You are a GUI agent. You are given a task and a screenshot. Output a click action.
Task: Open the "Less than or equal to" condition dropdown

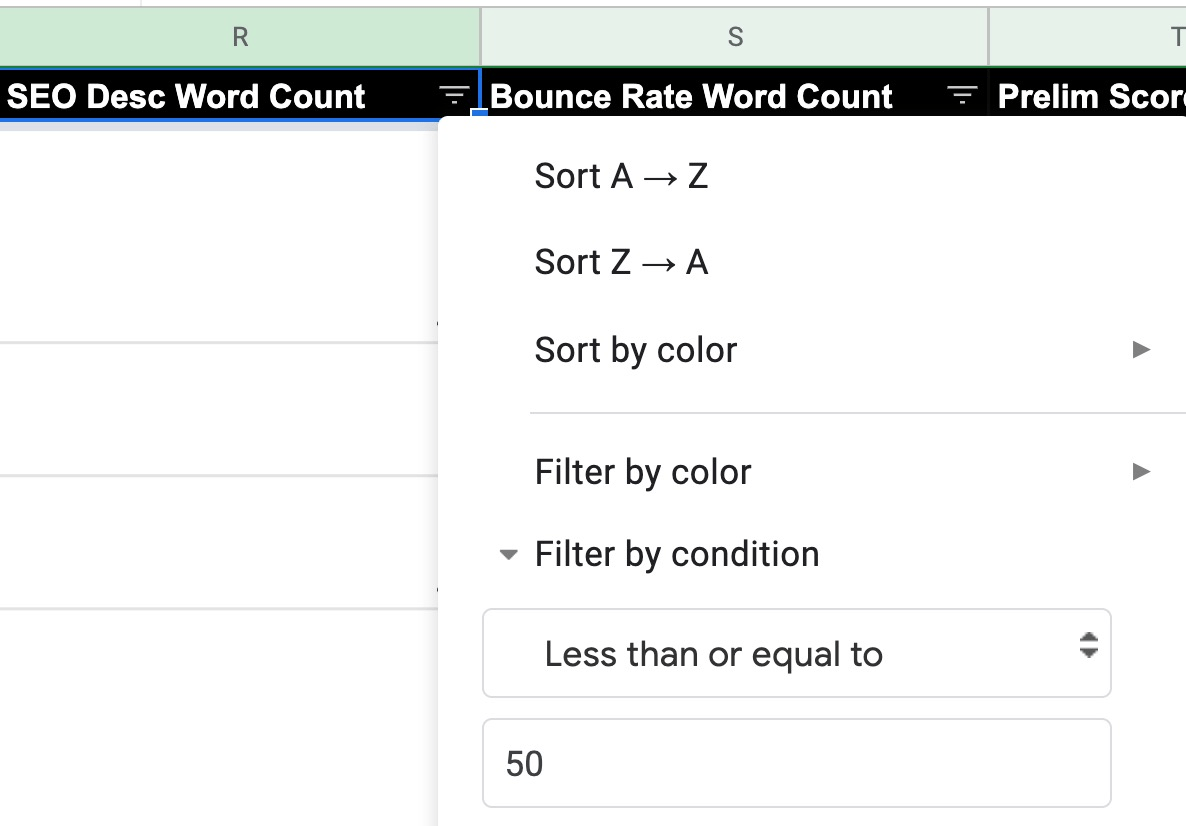tap(795, 653)
